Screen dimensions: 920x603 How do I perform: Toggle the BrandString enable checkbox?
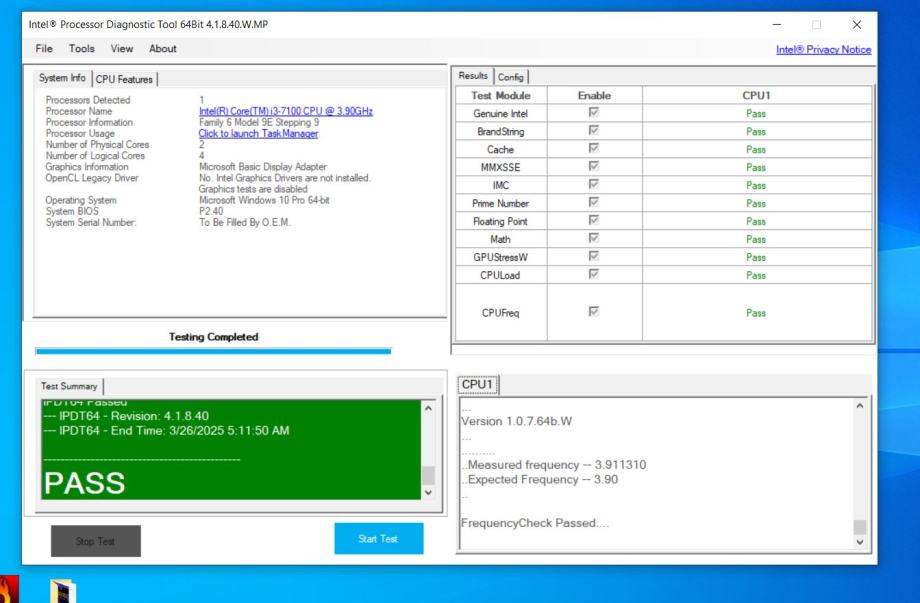[x=594, y=130]
